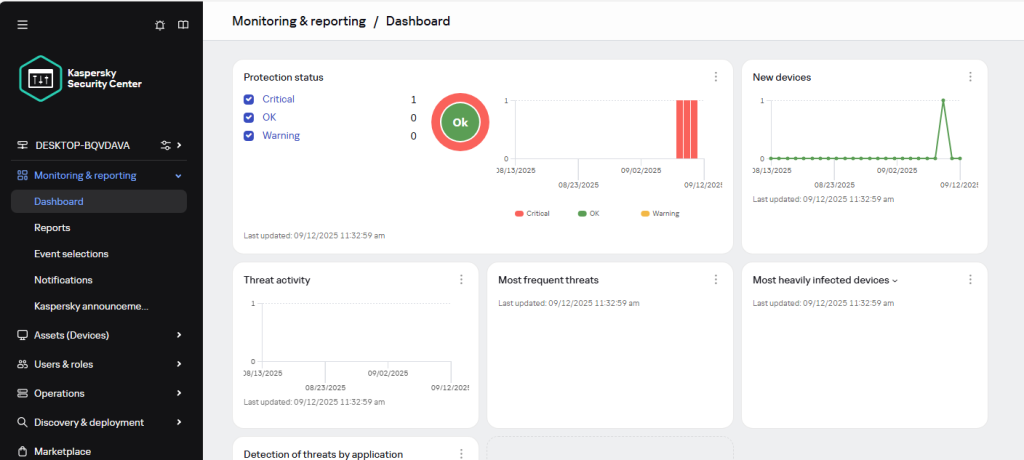The height and width of the screenshot is (460, 1024).
Task: Open Threat activity widget options menu
Action: [461, 280]
